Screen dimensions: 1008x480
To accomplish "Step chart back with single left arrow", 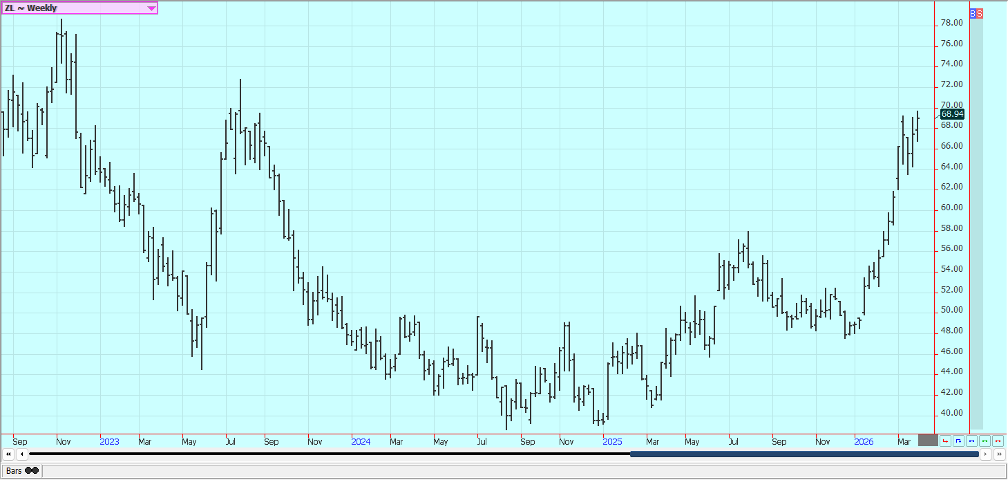I will (21, 454).
